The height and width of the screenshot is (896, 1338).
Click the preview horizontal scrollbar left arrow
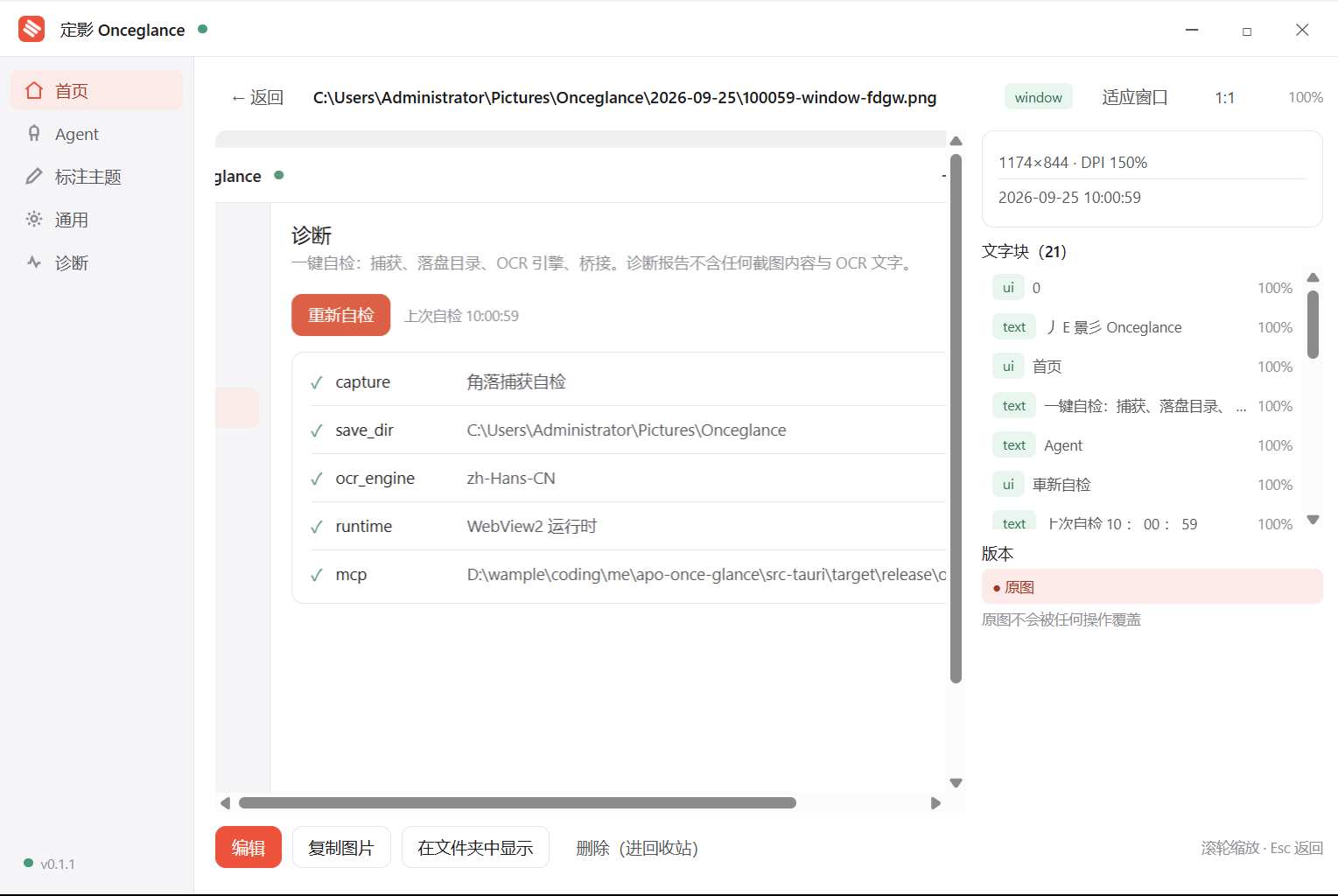click(x=225, y=803)
